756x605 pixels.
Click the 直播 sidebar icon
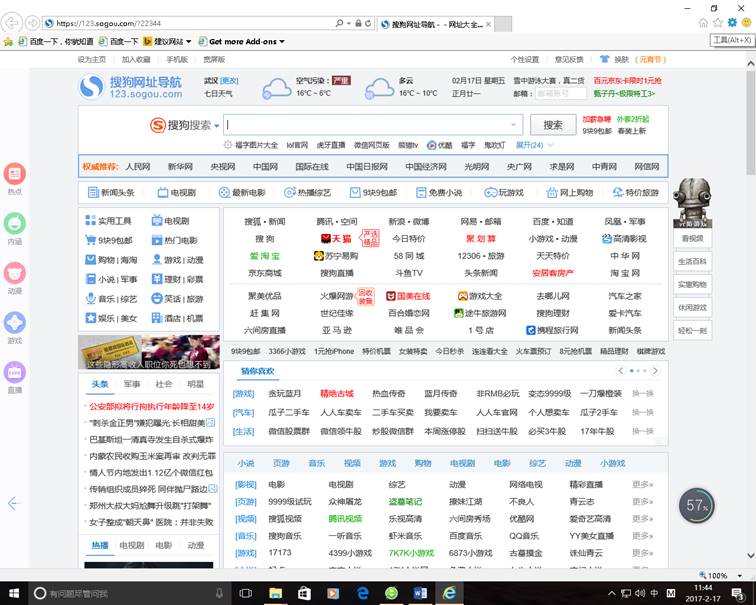(x=14, y=373)
